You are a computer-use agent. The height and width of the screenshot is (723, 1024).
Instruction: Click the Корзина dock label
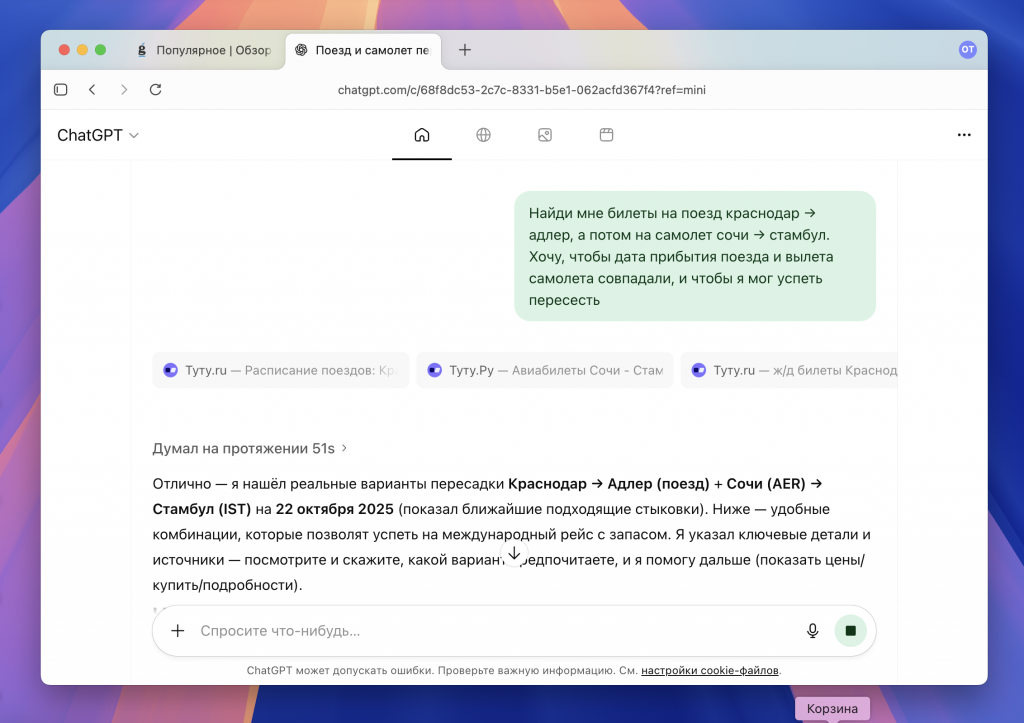click(832, 709)
